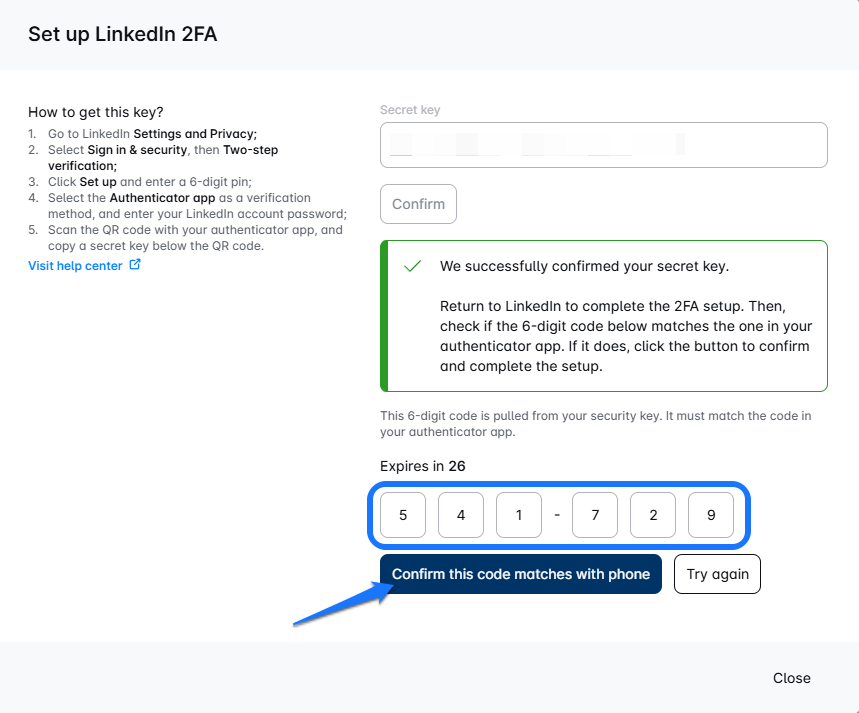Select the fifth code digit box showing 2

tap(653, 516)
